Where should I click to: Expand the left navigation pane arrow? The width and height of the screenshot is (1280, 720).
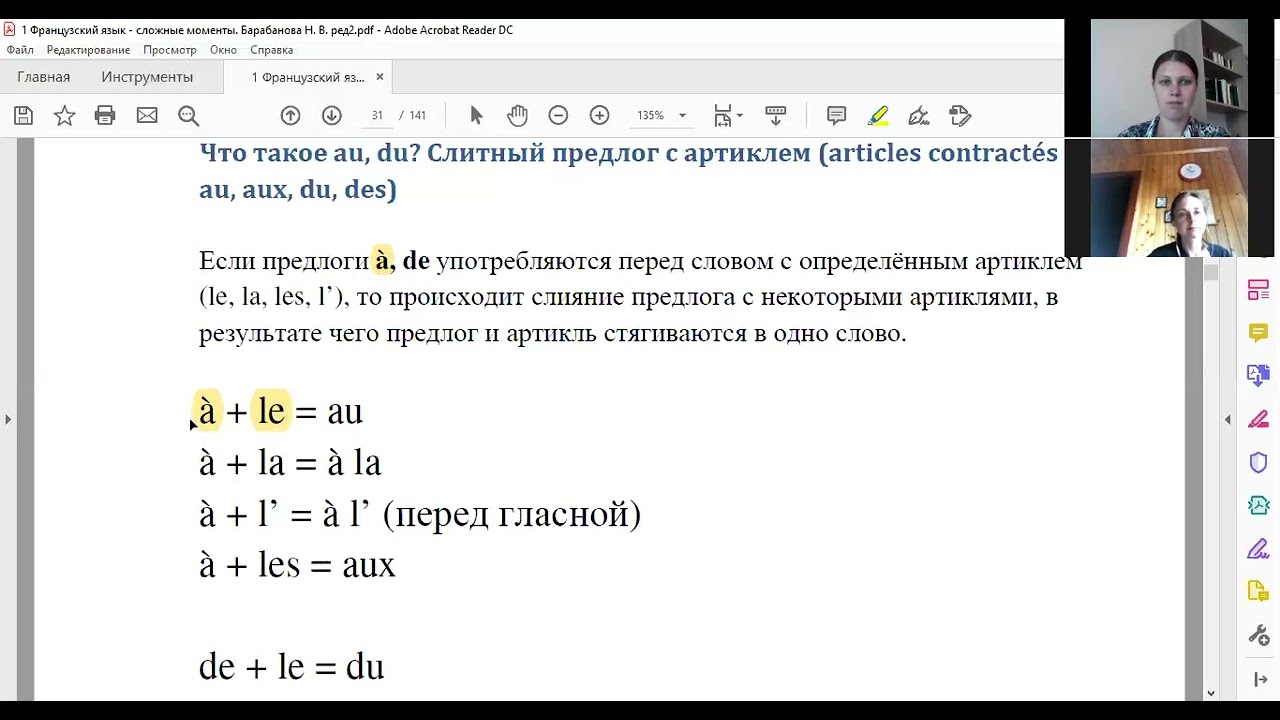pos(8,420)
